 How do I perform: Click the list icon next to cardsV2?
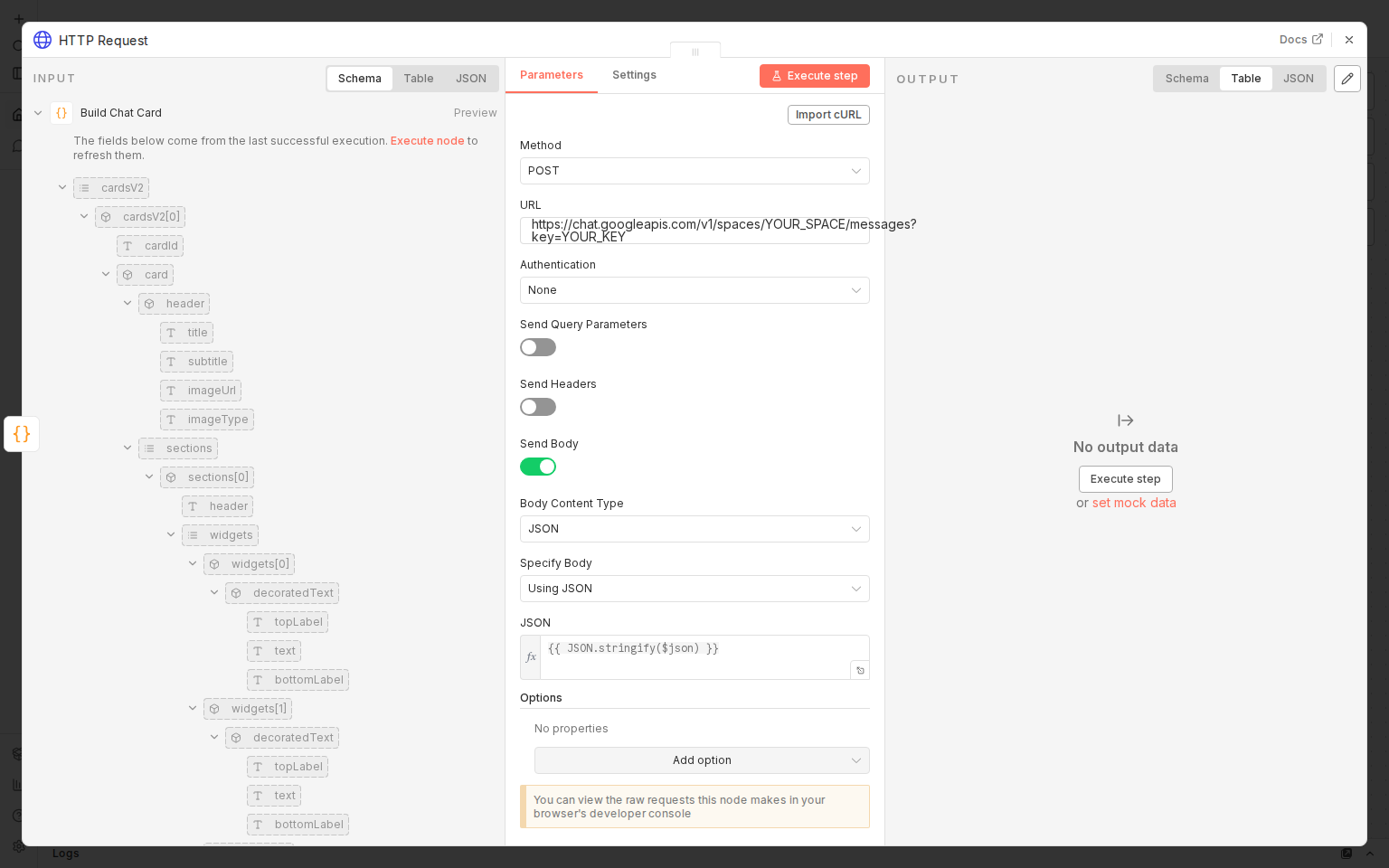coord(85,187)
